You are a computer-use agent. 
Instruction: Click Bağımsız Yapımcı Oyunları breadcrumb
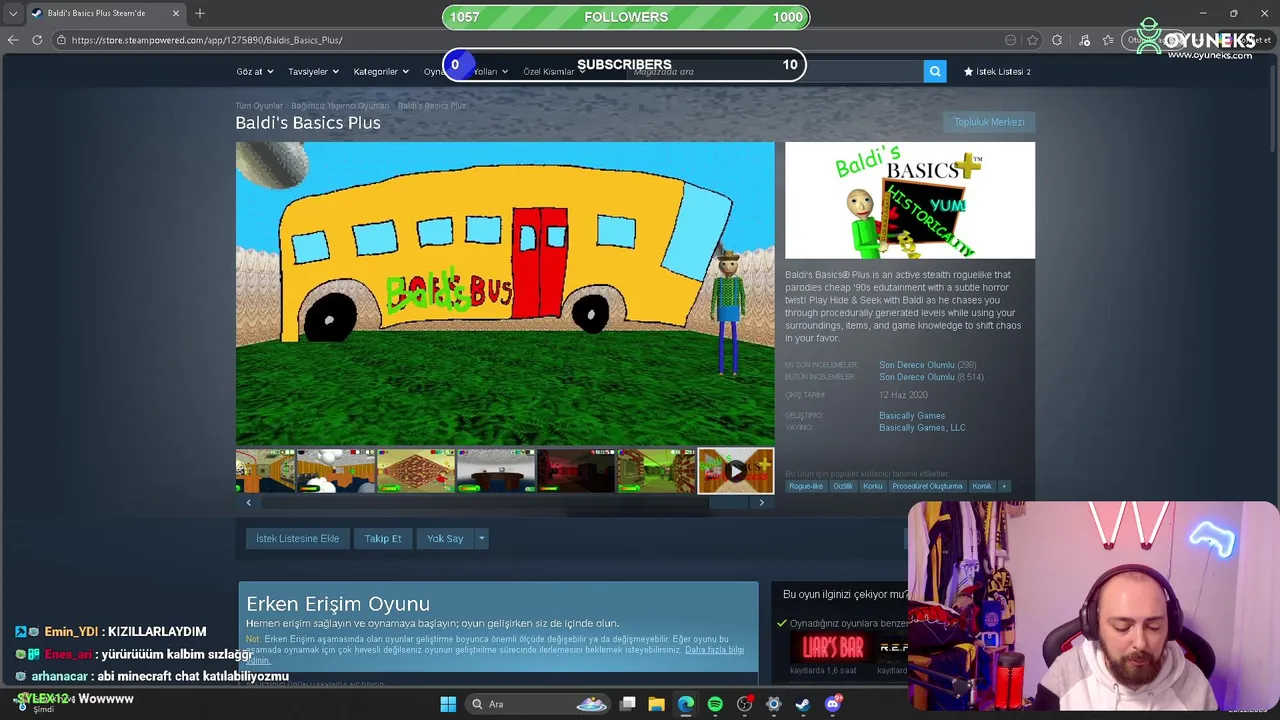tap(340, 105)
